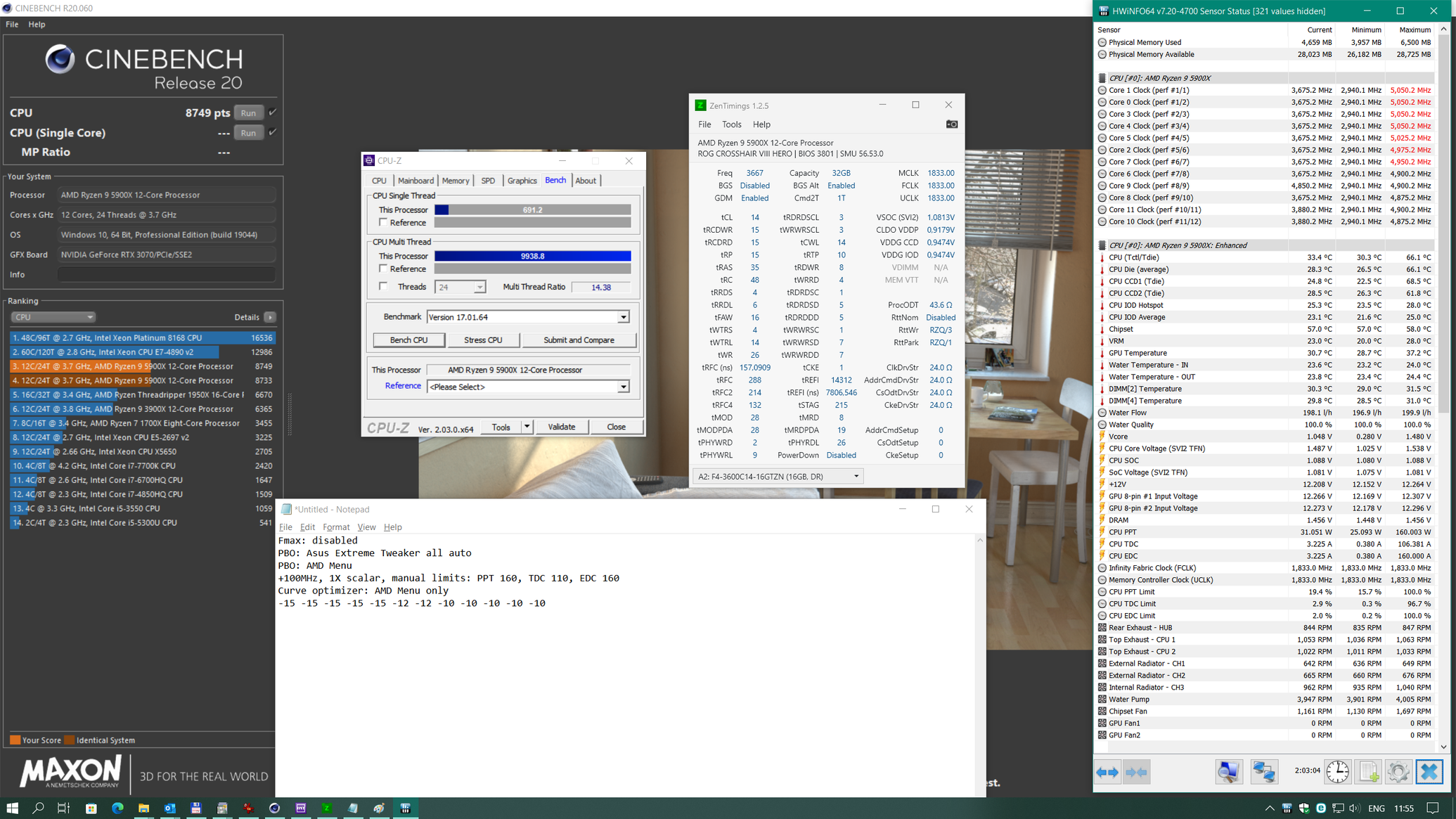Screen dimensions: 1456x819
Task: Open notification center icon
Action: tap(1433, 808)
